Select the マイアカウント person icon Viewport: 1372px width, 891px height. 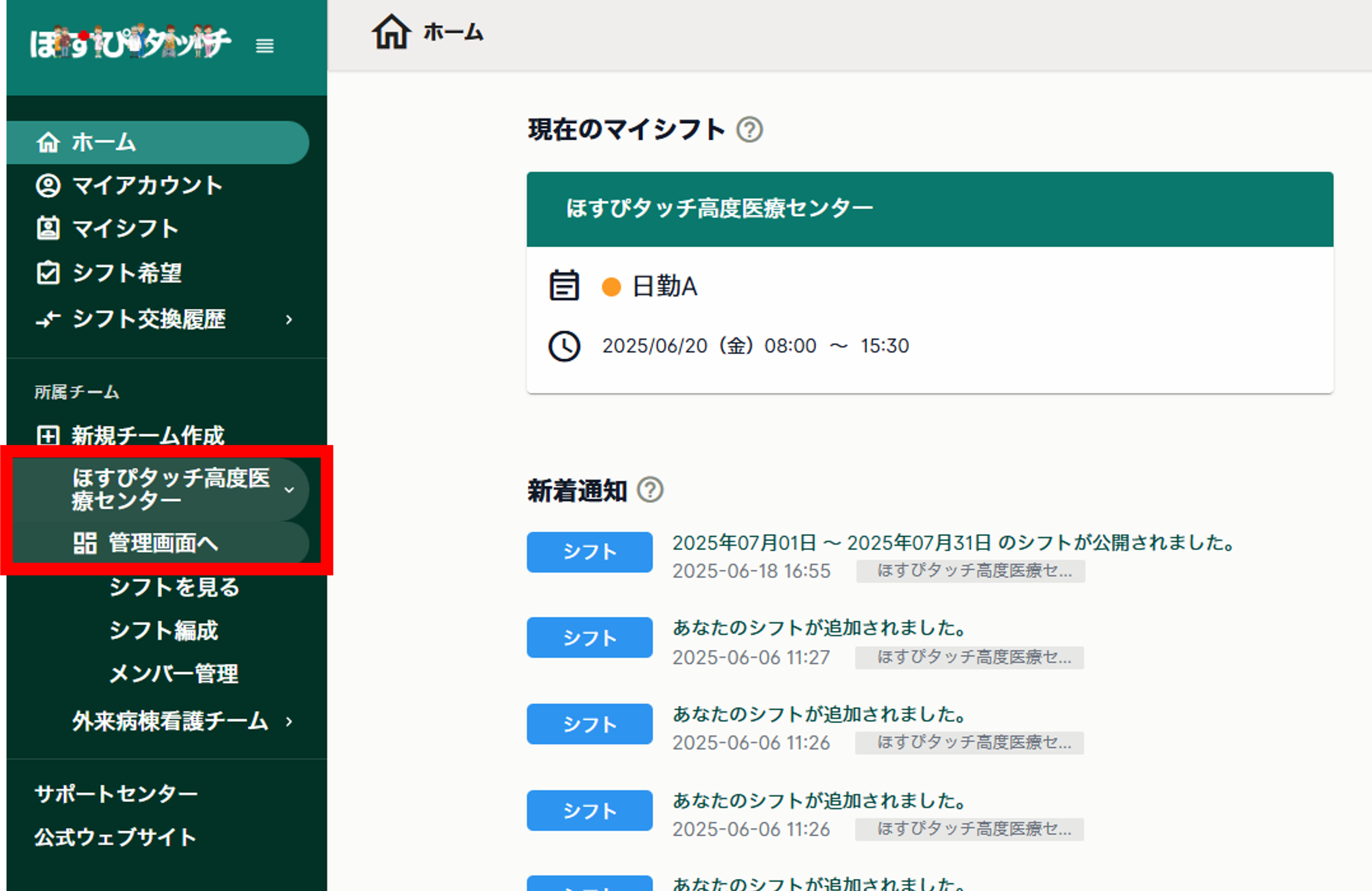click(x=48, y=186)
